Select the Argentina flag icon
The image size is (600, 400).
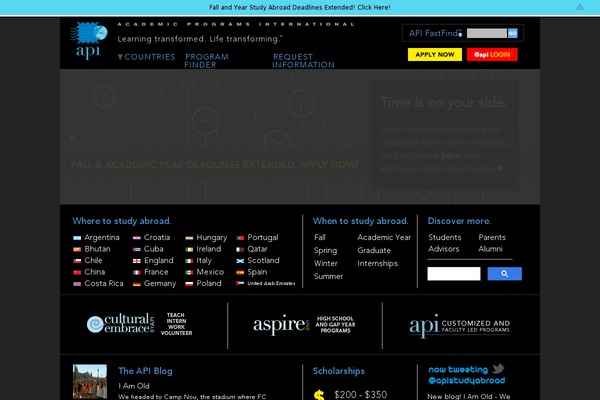[x=77, y=237]
